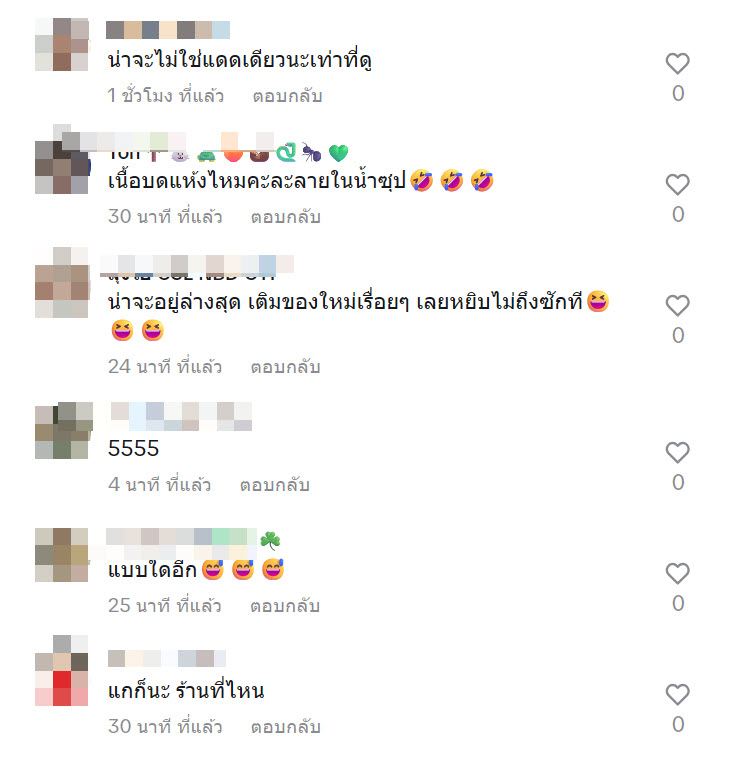Reply to the 1 ชั่วโมง ที่แล้ว comment

coord(287,95)
